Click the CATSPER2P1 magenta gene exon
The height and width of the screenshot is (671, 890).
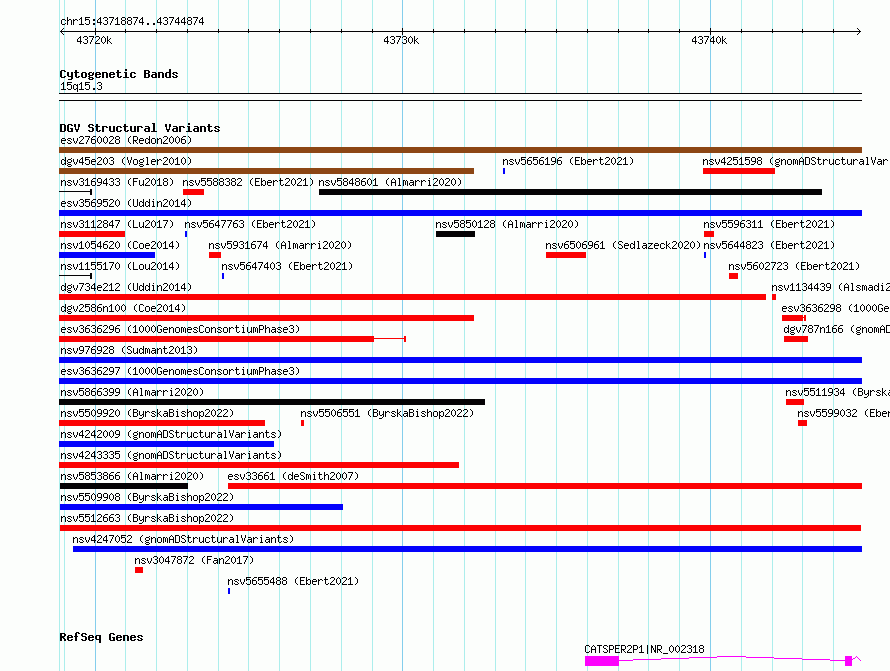coord(602,661)
